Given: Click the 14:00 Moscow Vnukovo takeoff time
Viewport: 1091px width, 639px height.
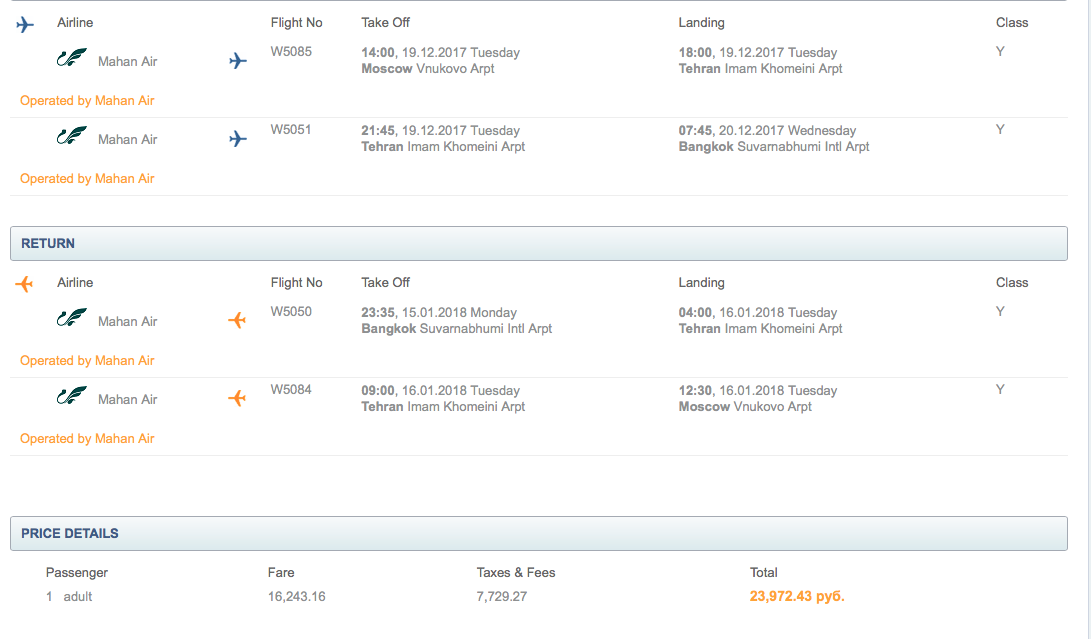Looking at the screenshot, I should point(379,53).
